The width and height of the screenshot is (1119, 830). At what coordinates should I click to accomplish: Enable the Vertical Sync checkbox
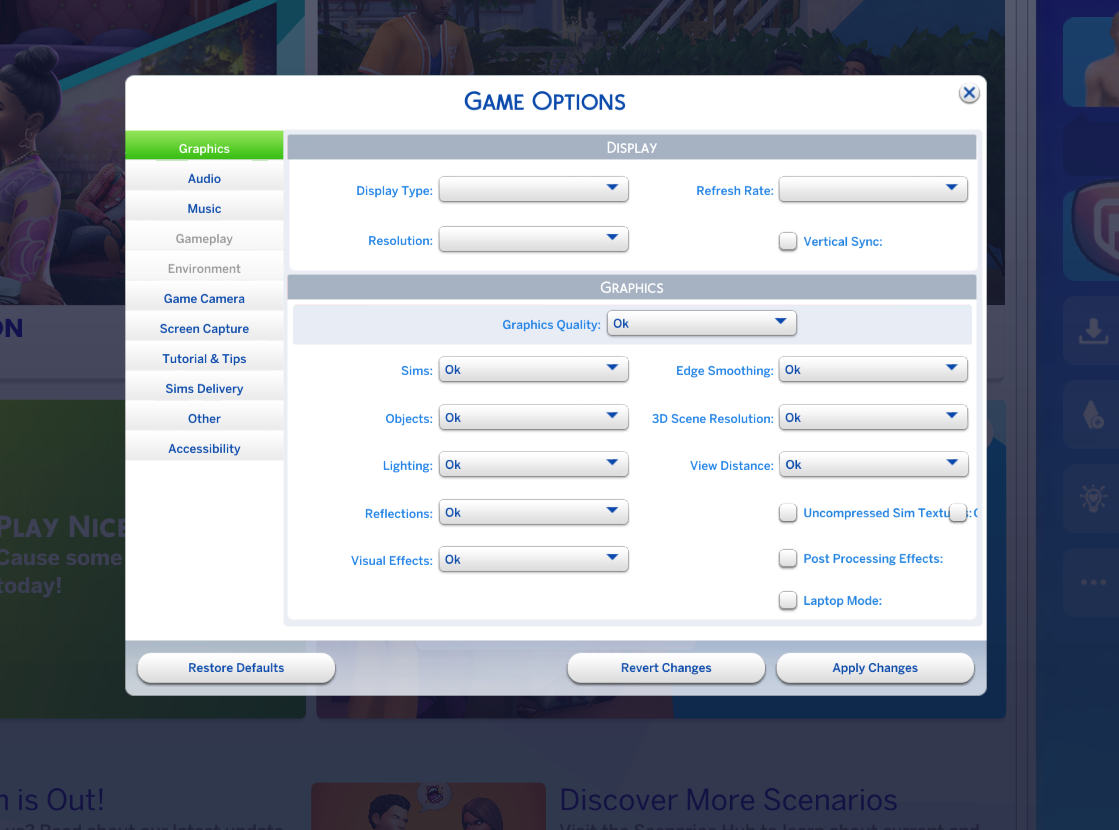(788, 241)
